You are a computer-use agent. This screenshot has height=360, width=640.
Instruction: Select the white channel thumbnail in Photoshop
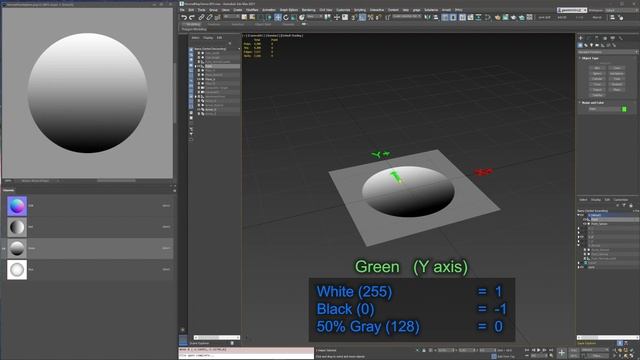pyautogui.click(x=17, y=269)
